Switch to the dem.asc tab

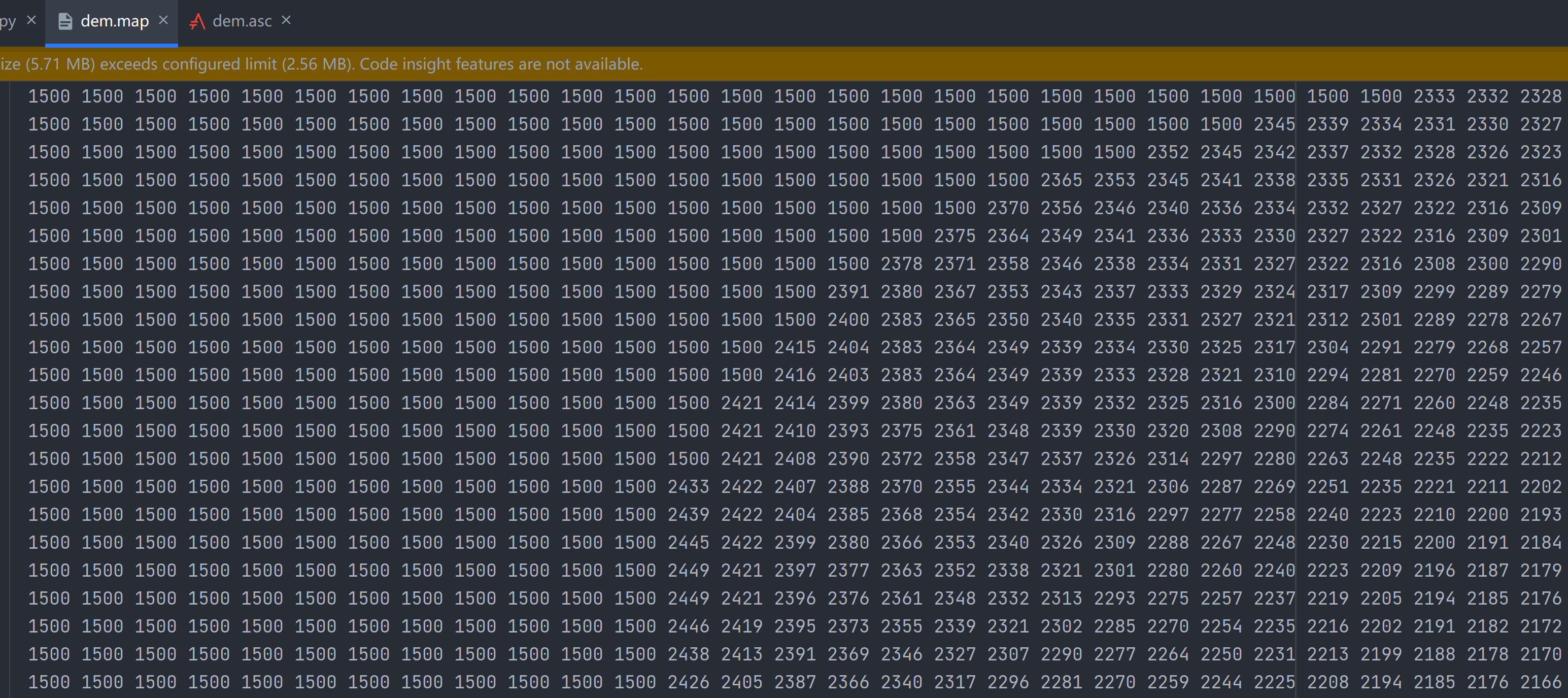pyautogui.click(x=242, y=21)
